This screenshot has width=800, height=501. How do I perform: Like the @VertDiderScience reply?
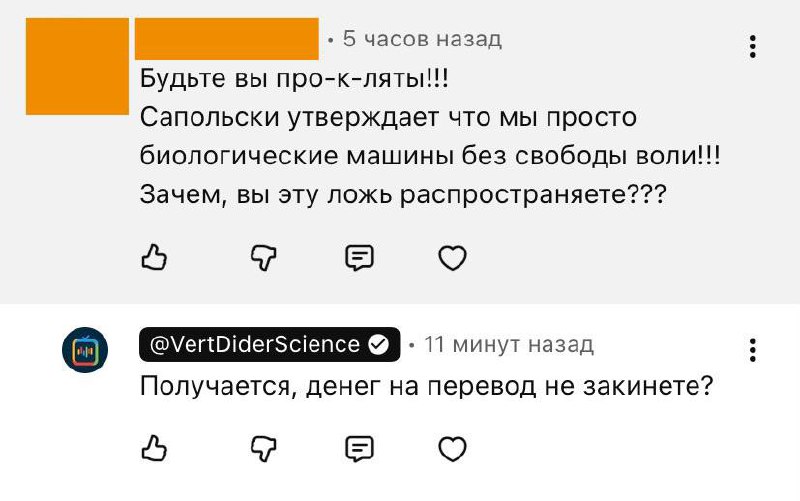click(x=153, y=448)
